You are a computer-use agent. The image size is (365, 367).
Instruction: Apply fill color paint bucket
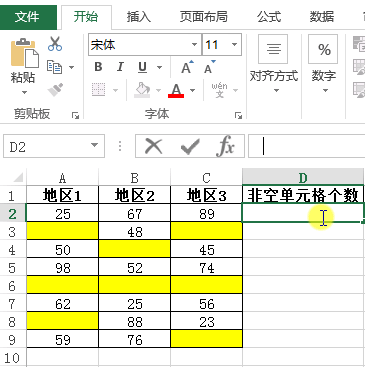point(142,90)
